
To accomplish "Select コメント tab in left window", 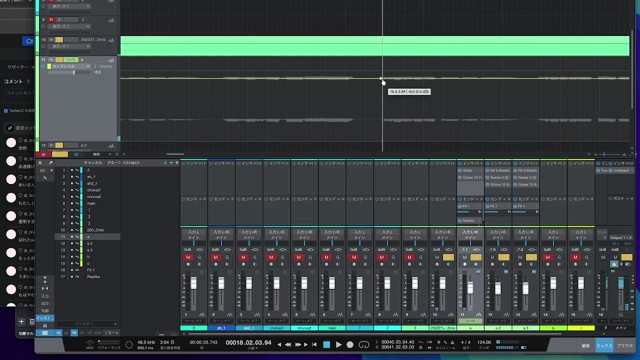I will [13, 81].
